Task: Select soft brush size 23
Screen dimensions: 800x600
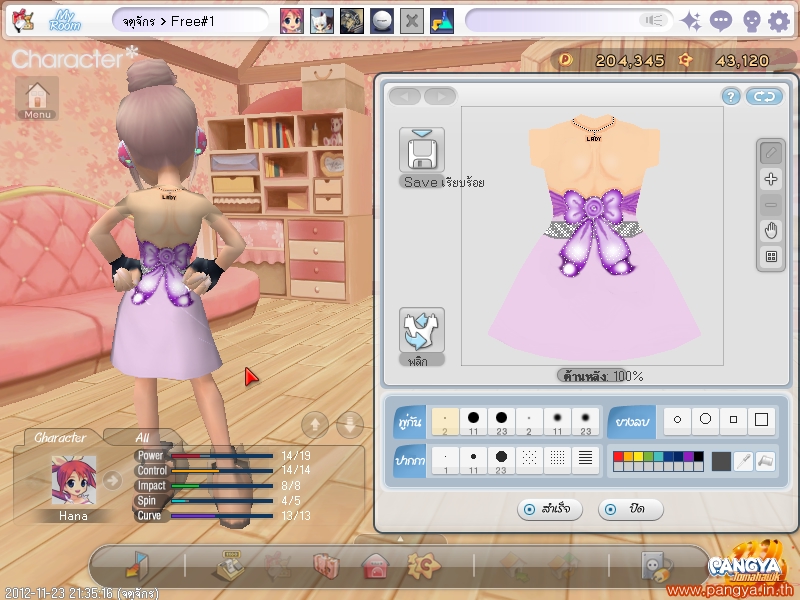Action: click(x=585, y=421)
